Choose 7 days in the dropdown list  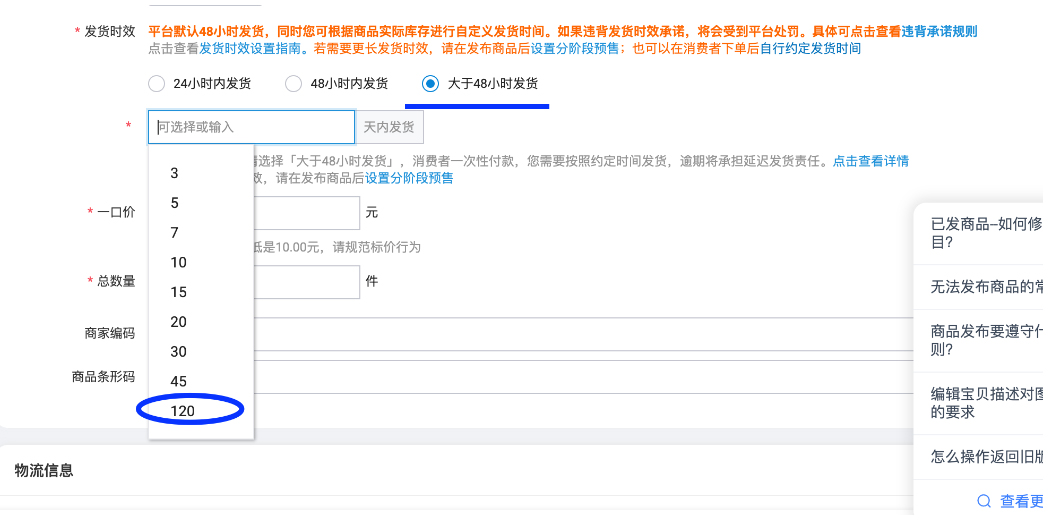[175, 233]
